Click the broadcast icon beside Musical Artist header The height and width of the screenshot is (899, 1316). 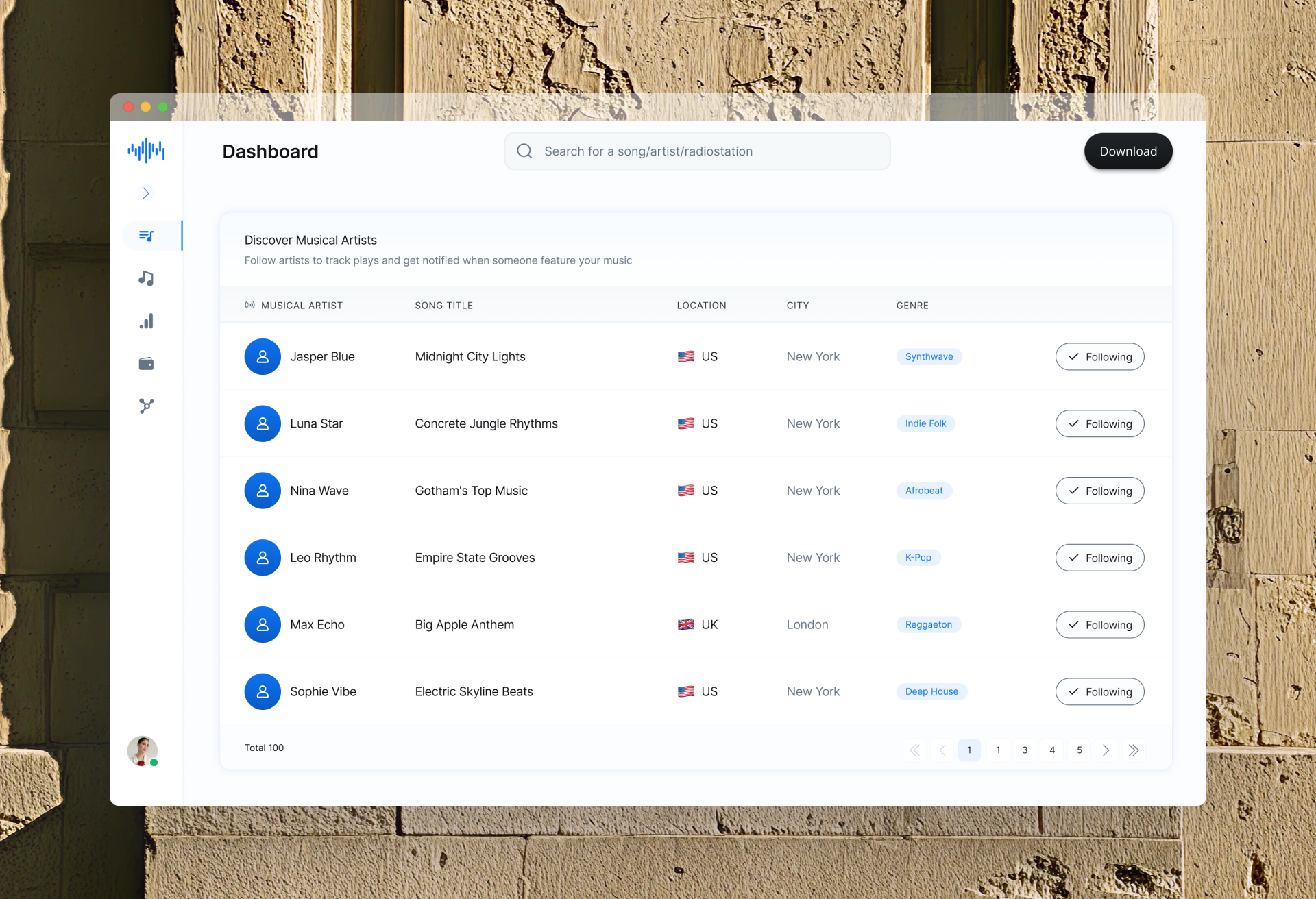(x=249, y=306)
